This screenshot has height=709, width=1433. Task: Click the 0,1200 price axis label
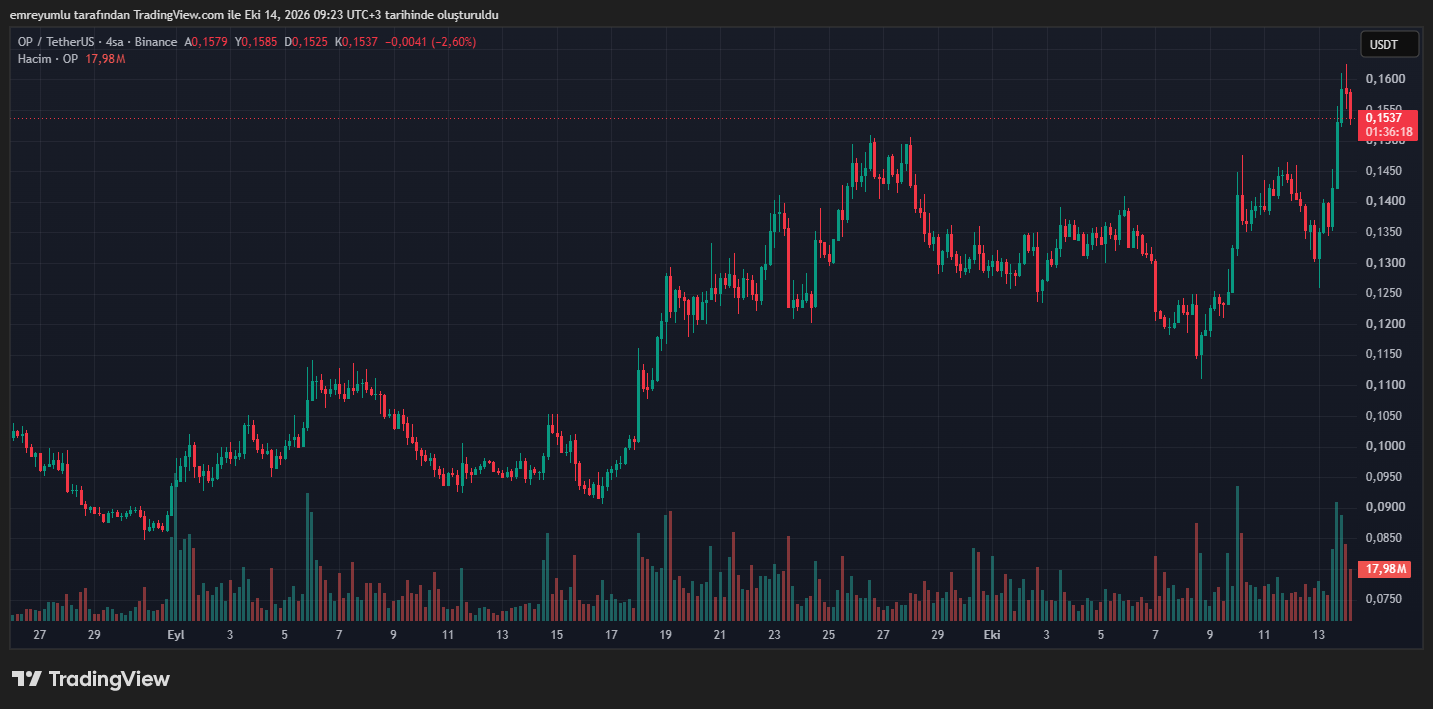click(x=1383, y=324)
